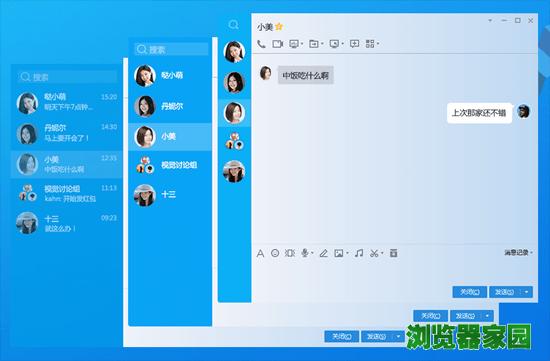Click the create discussion group plus icon
Screen dimensions: 550x361
[355, 44]
